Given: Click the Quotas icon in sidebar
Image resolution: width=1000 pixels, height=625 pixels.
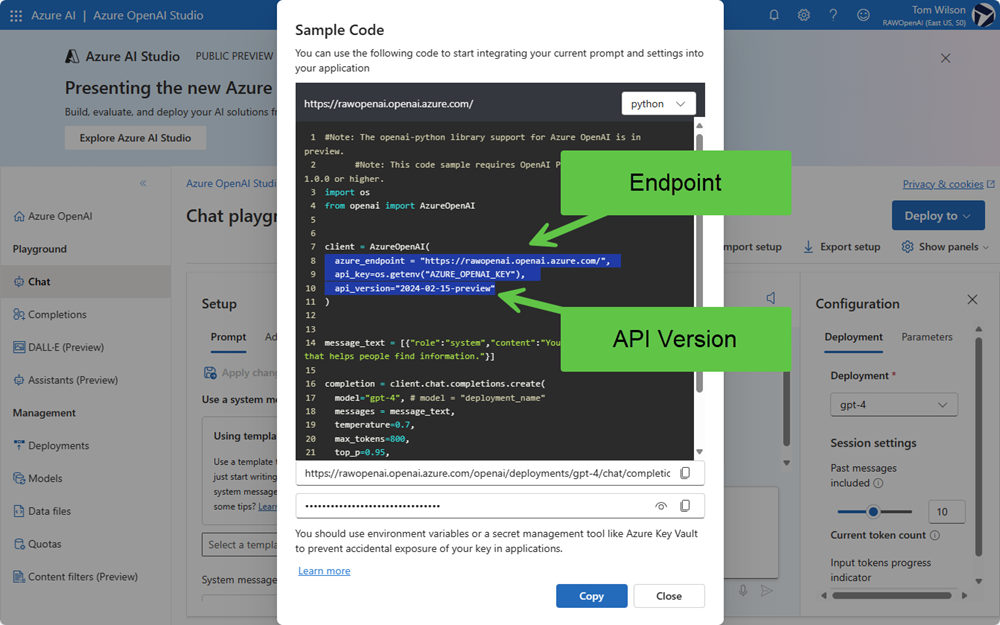Looking at the screenshot, I should coord(19,544).
